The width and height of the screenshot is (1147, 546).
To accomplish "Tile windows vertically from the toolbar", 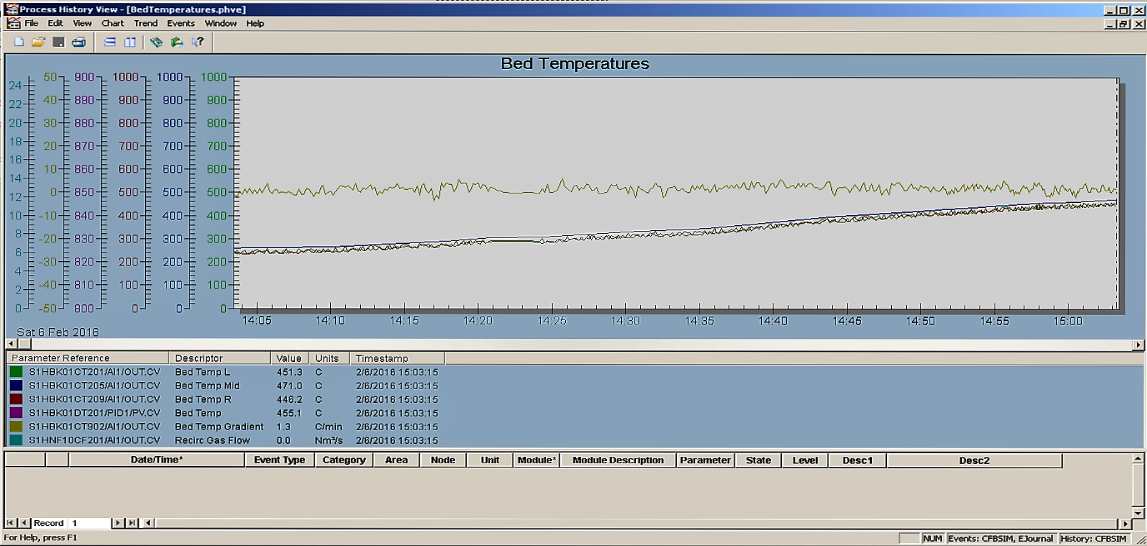I will coord(129,42).
